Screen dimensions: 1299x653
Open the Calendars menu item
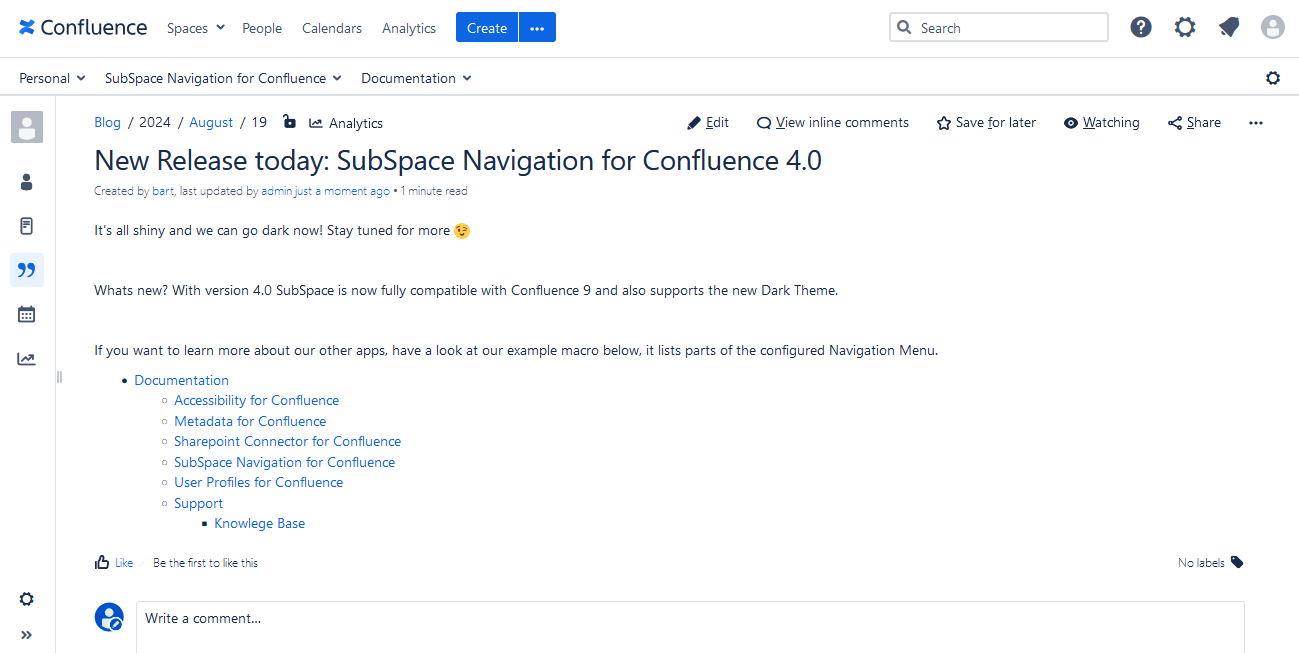click(x=332, y=28)
